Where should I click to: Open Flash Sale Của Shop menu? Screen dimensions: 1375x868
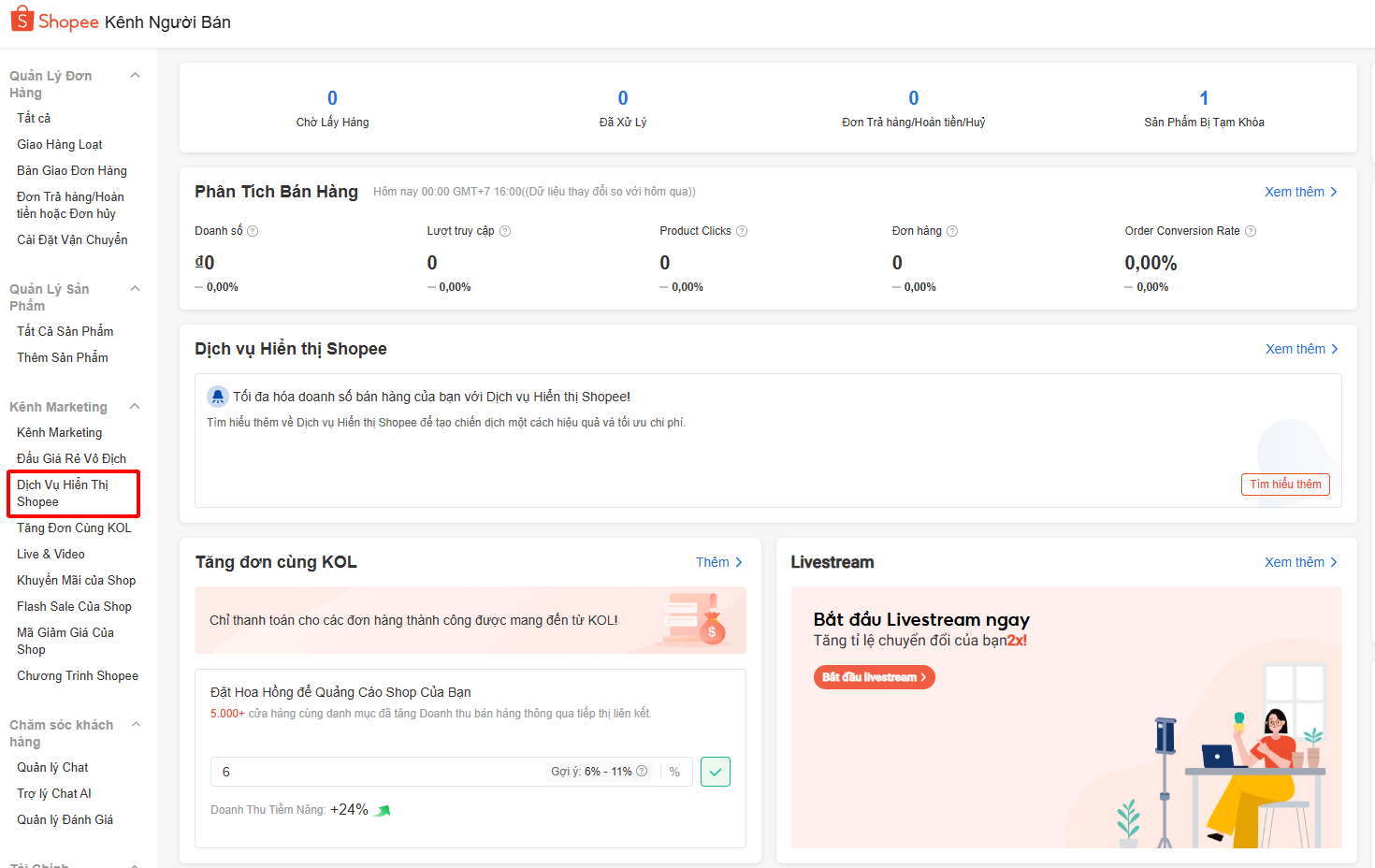[74, 606]
